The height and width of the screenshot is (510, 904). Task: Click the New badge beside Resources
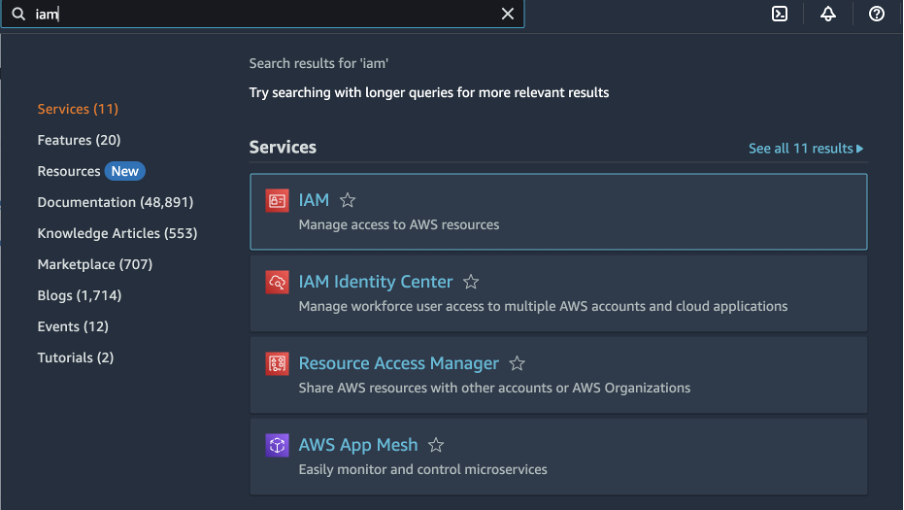[125, 171]
